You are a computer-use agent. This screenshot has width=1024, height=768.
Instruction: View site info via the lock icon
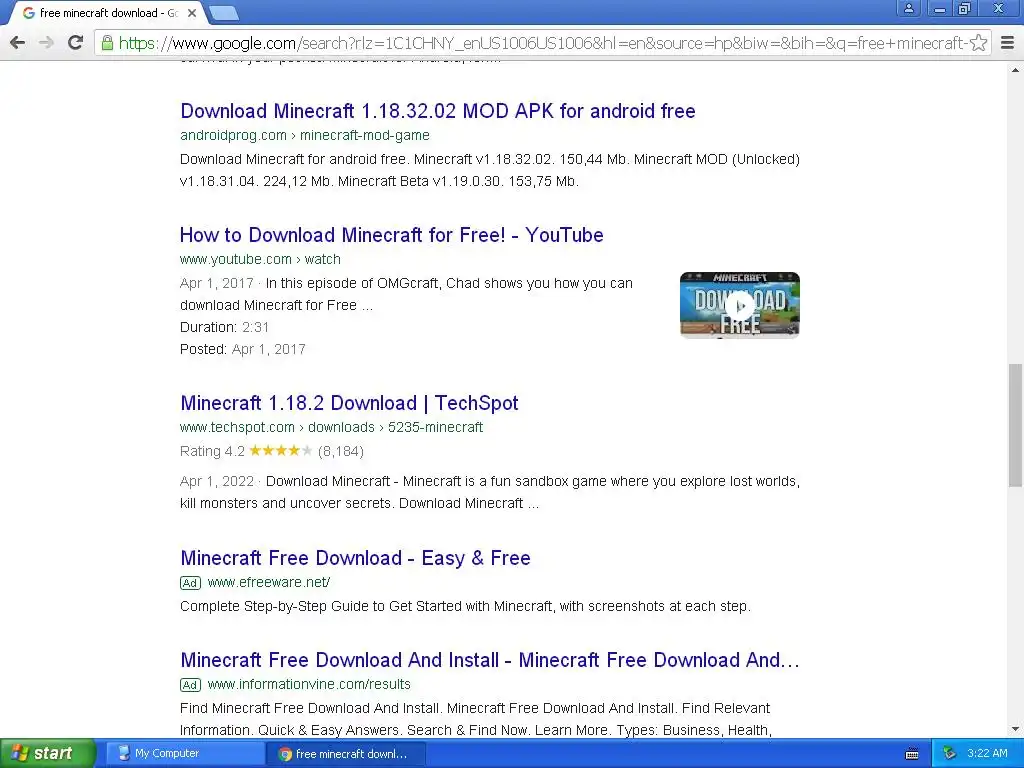107,43
